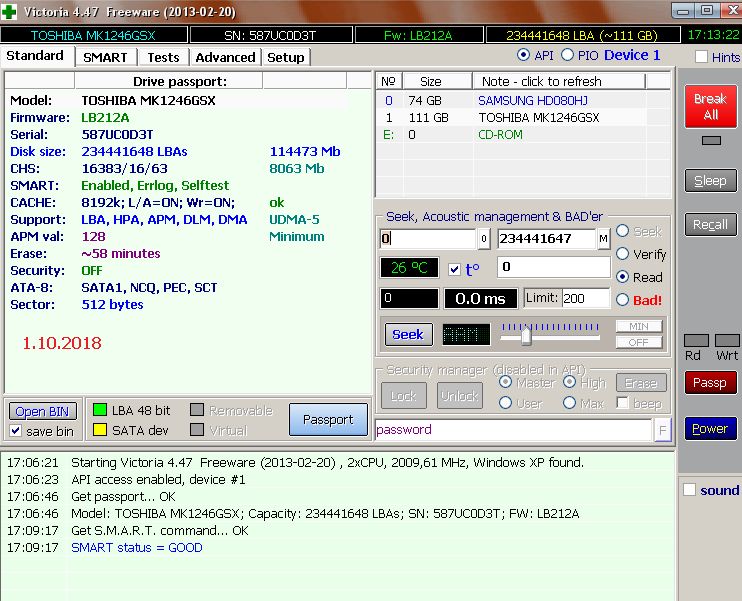Switch to the Standard tab
The image size is (742, 601).
click(x=36, y=56)
